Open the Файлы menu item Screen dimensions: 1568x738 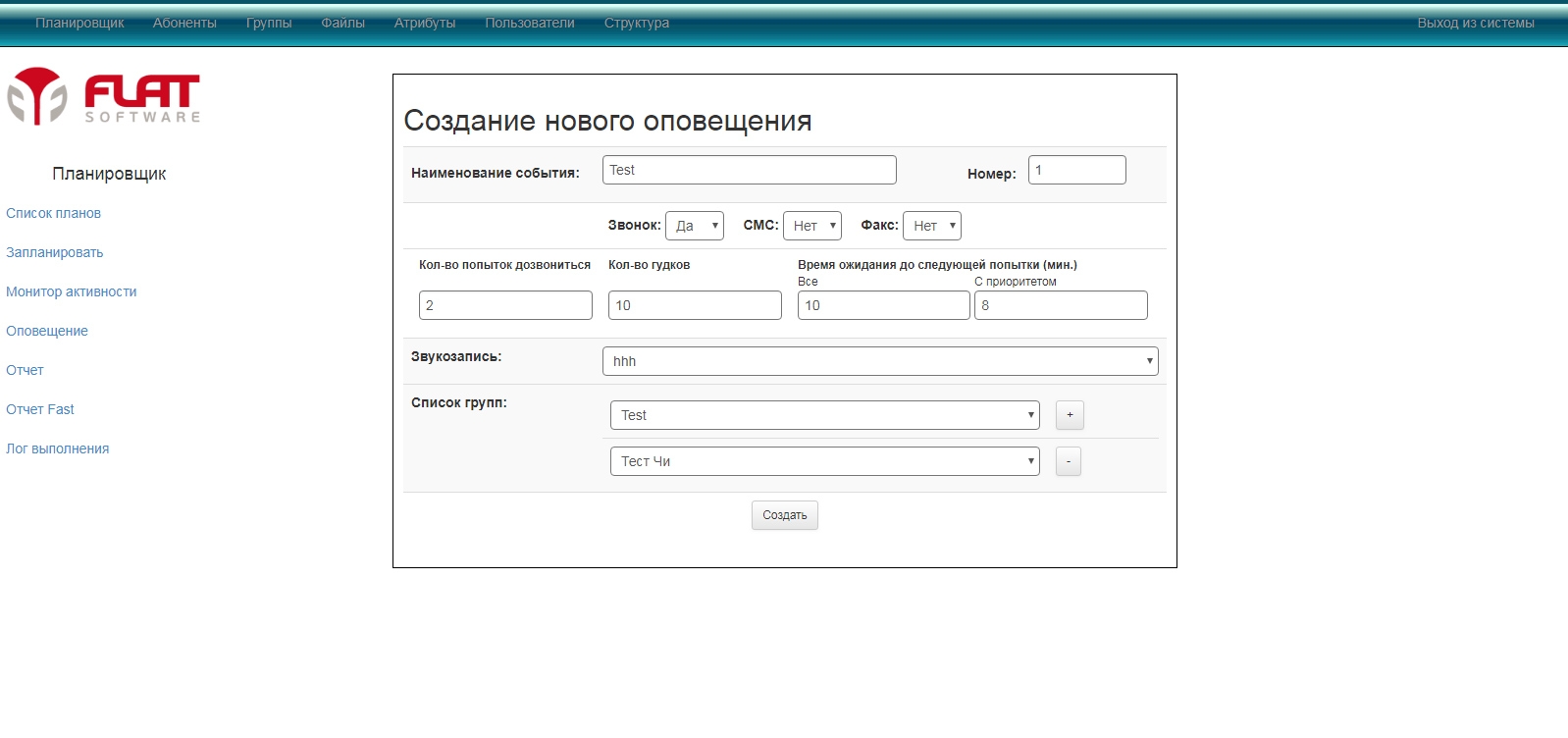coord(343,23)
